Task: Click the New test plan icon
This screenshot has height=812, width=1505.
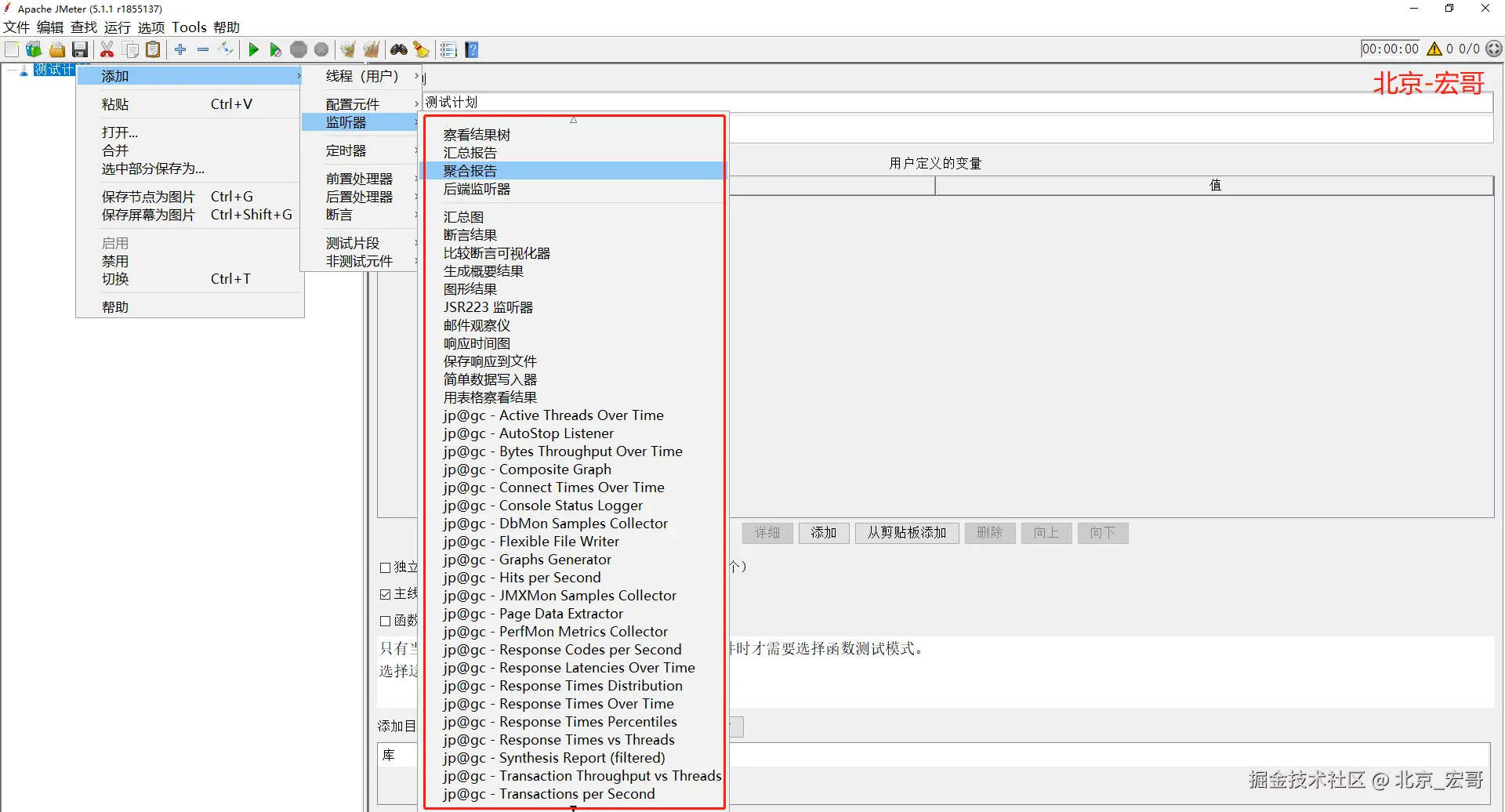Action: [x=12, y=49]
